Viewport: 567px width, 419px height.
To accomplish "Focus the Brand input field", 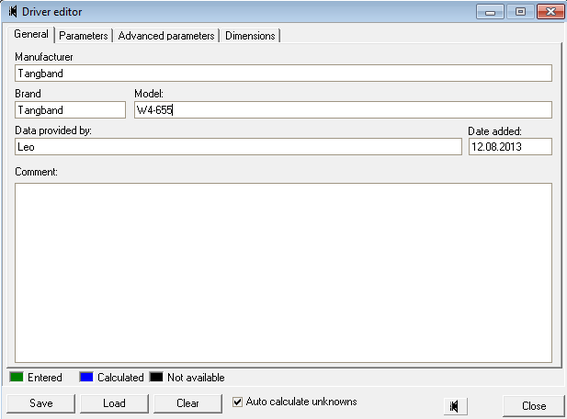I will (x=70, y=110).
